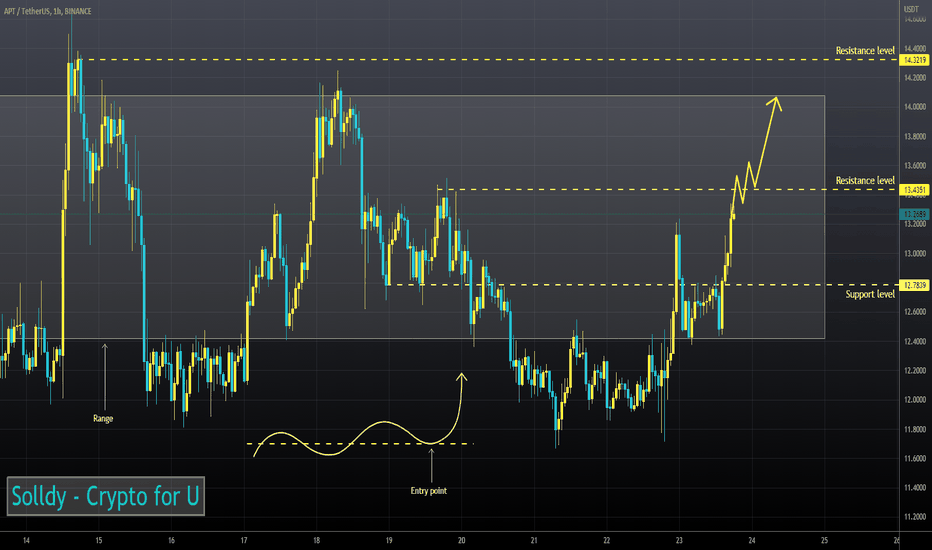Screen dimensions: 932x550
Task: Click the 13.0000 price axis label
Action: (915, 253)
